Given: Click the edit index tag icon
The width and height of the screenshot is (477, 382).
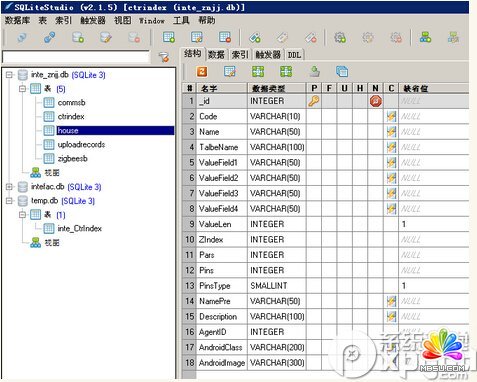Looking at the screenshot, I should [x=283, y=37].
